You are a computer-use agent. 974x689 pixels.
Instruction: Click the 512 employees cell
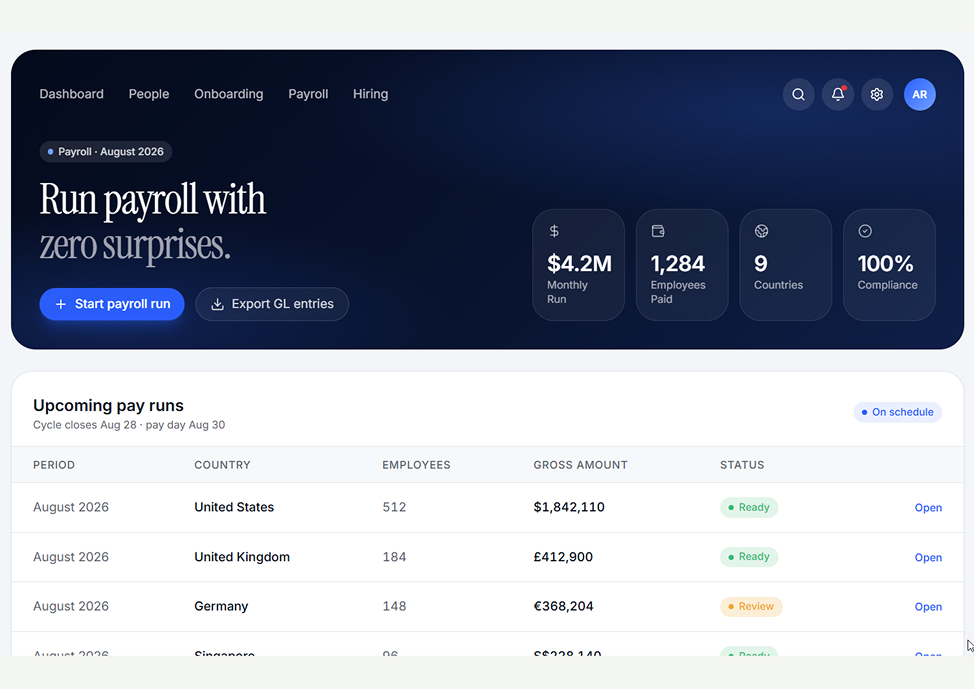394,507
